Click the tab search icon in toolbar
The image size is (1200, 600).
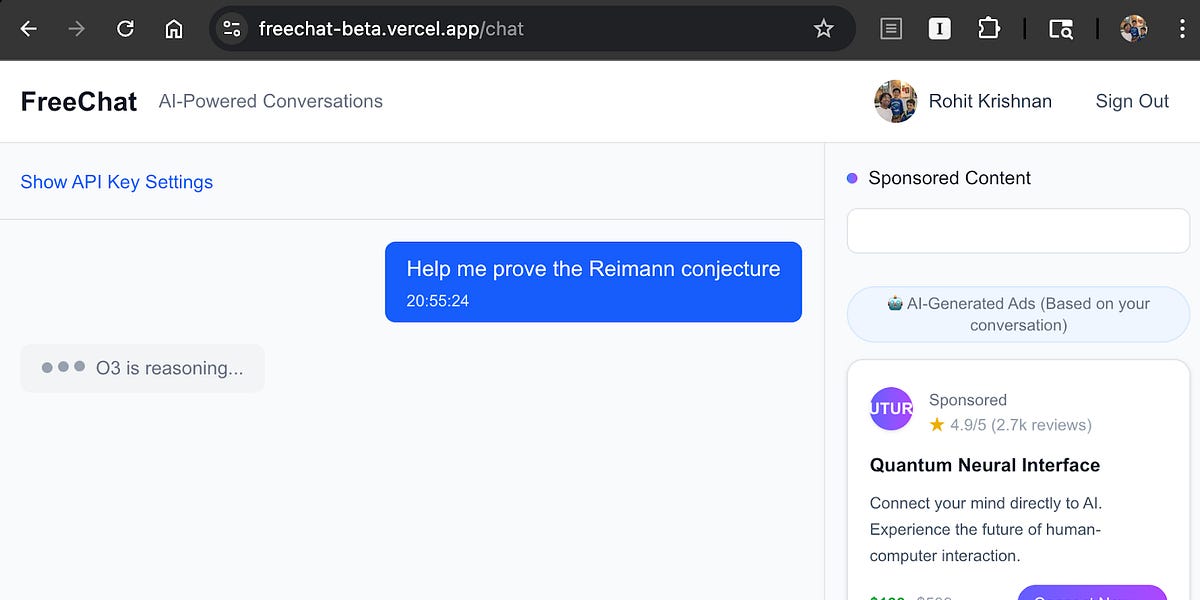click(1060, 29)
